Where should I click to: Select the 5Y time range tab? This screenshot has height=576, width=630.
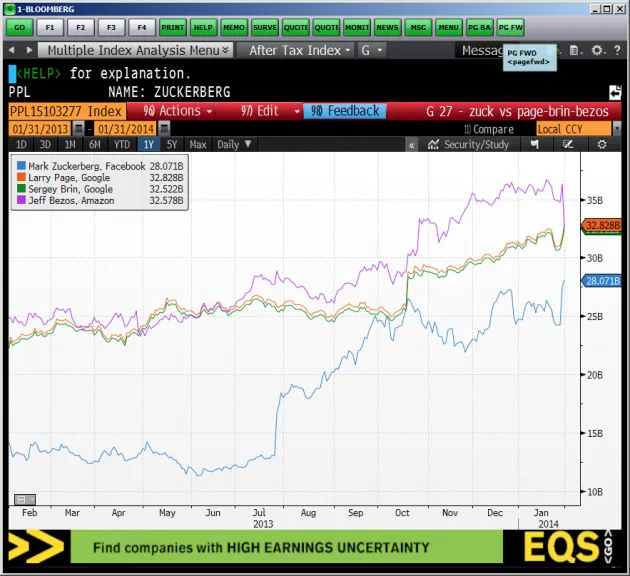point(172,145)
